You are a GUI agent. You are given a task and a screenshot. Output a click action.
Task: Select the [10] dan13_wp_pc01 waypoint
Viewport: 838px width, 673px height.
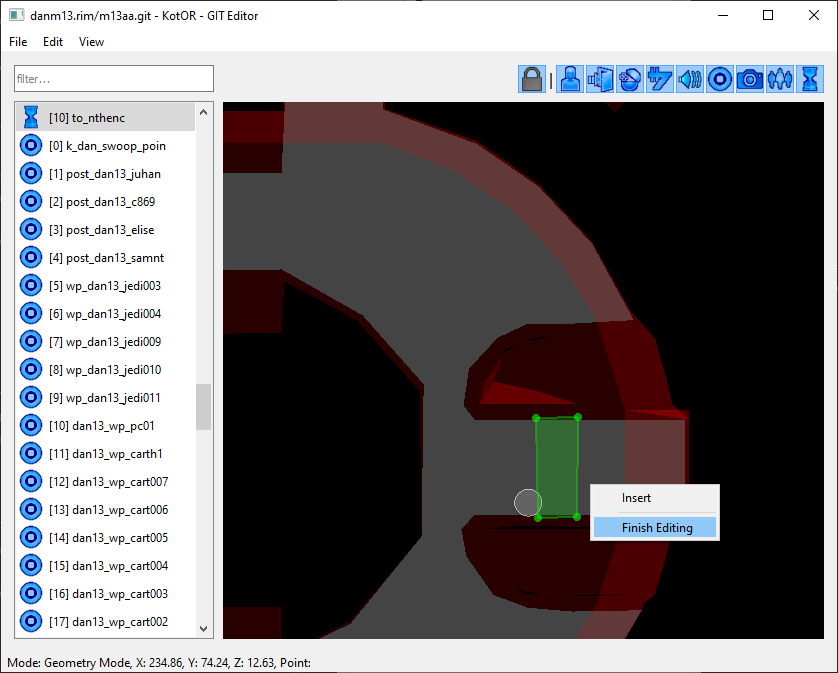105,426
